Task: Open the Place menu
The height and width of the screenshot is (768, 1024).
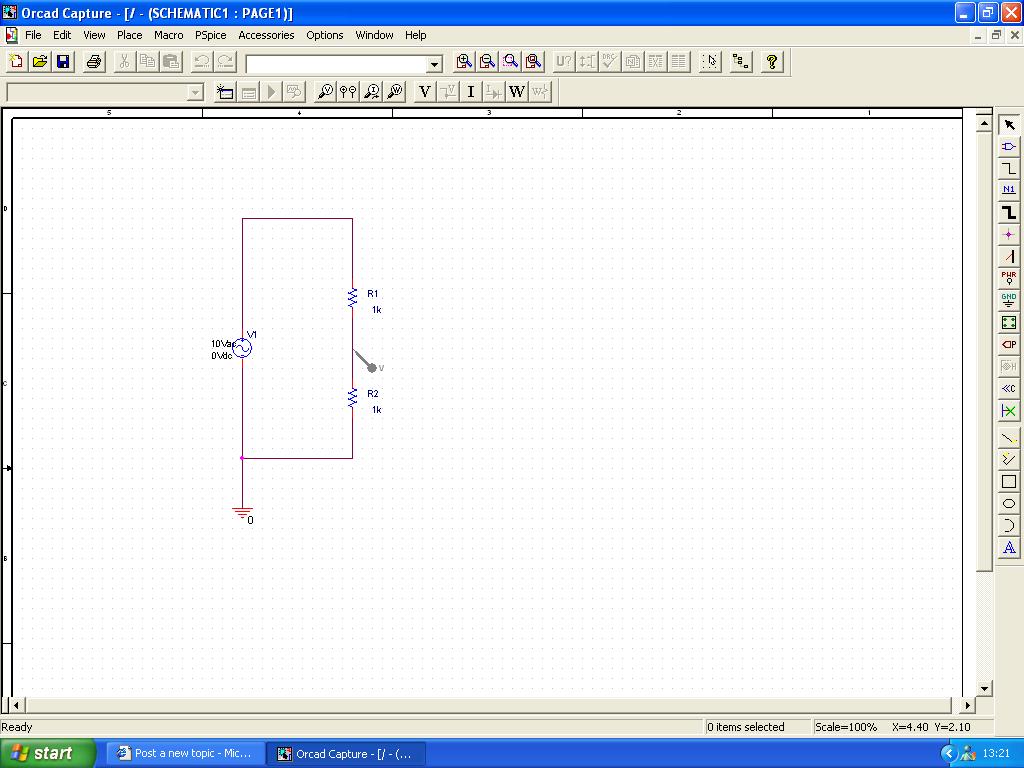Action: point(129,35)
